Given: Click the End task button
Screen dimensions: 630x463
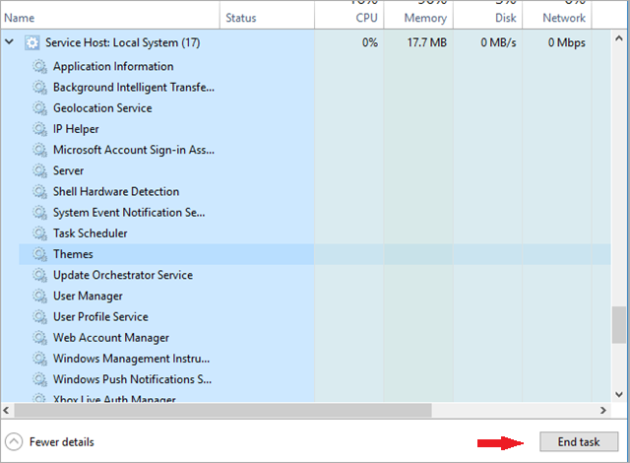Looking at the screenshot, I should [x=579, y=442].
